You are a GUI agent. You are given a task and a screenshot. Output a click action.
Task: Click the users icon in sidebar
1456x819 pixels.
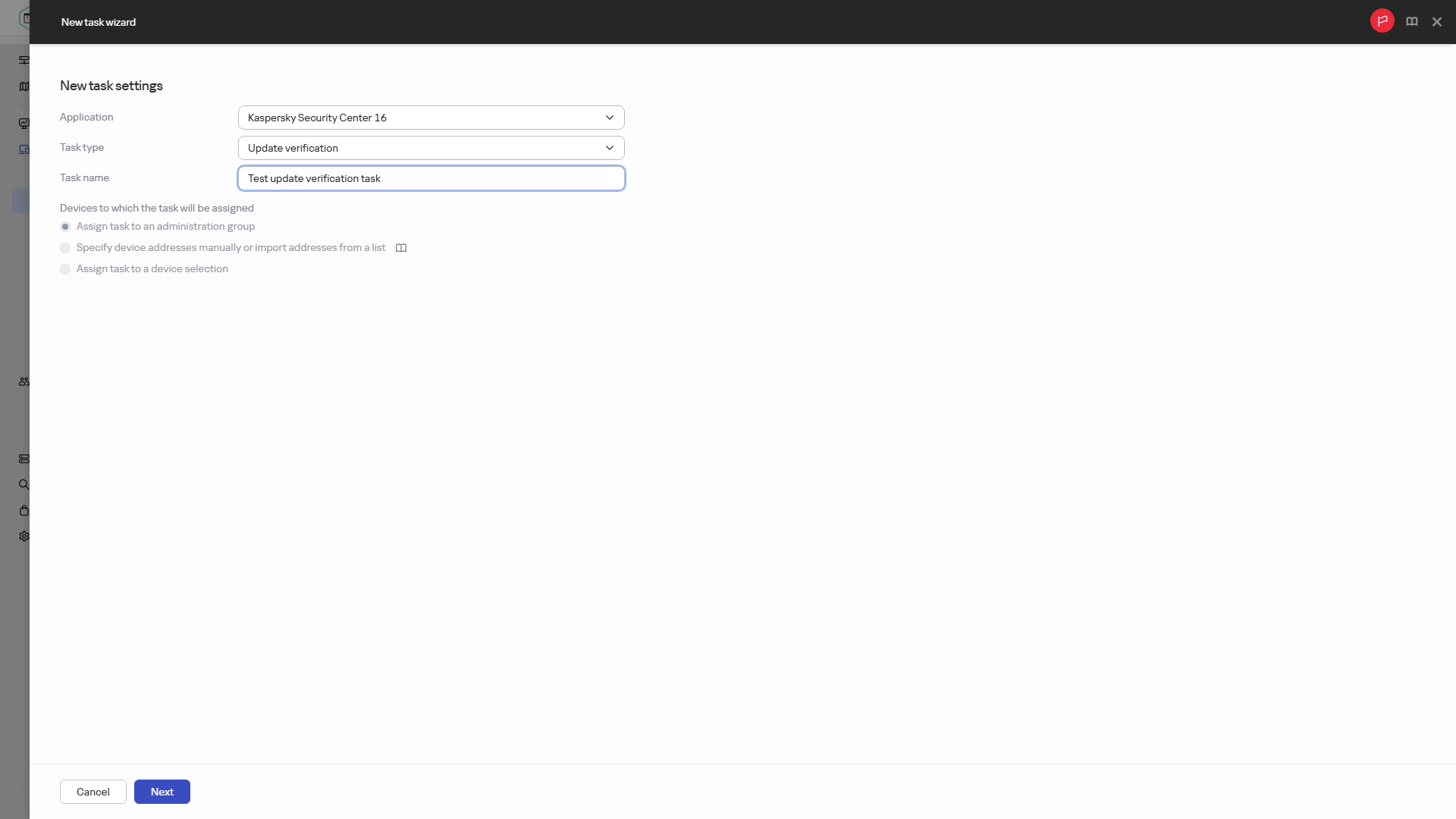24,381
